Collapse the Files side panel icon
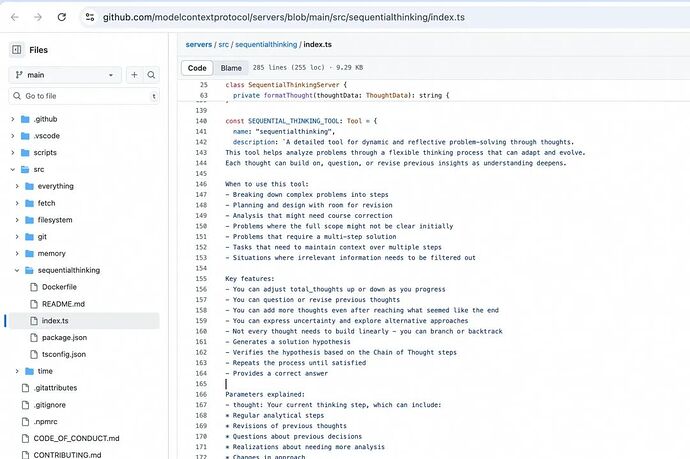This screenshot has height=459, width=690. pyautogui.click(x=17, y=49)
